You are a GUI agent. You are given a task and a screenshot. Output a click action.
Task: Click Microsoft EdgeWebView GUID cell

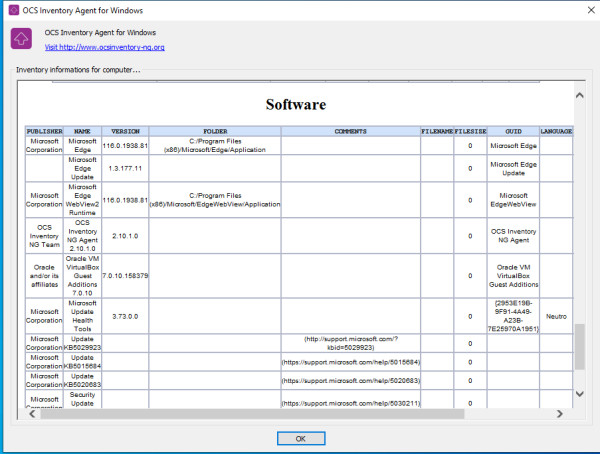(x=513, y=200)
